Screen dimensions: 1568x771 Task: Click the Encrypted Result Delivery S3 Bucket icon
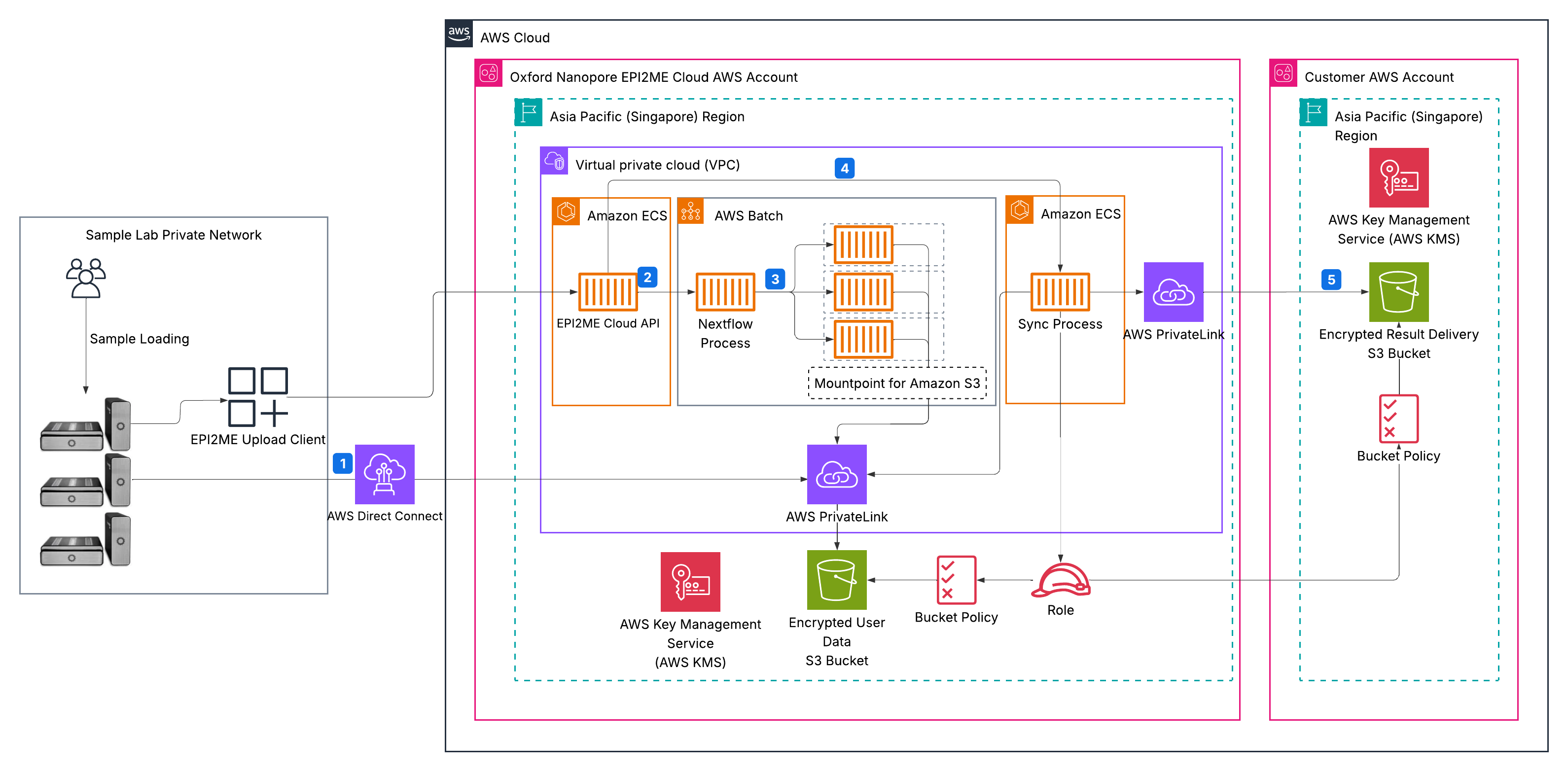click(1399, 292)
